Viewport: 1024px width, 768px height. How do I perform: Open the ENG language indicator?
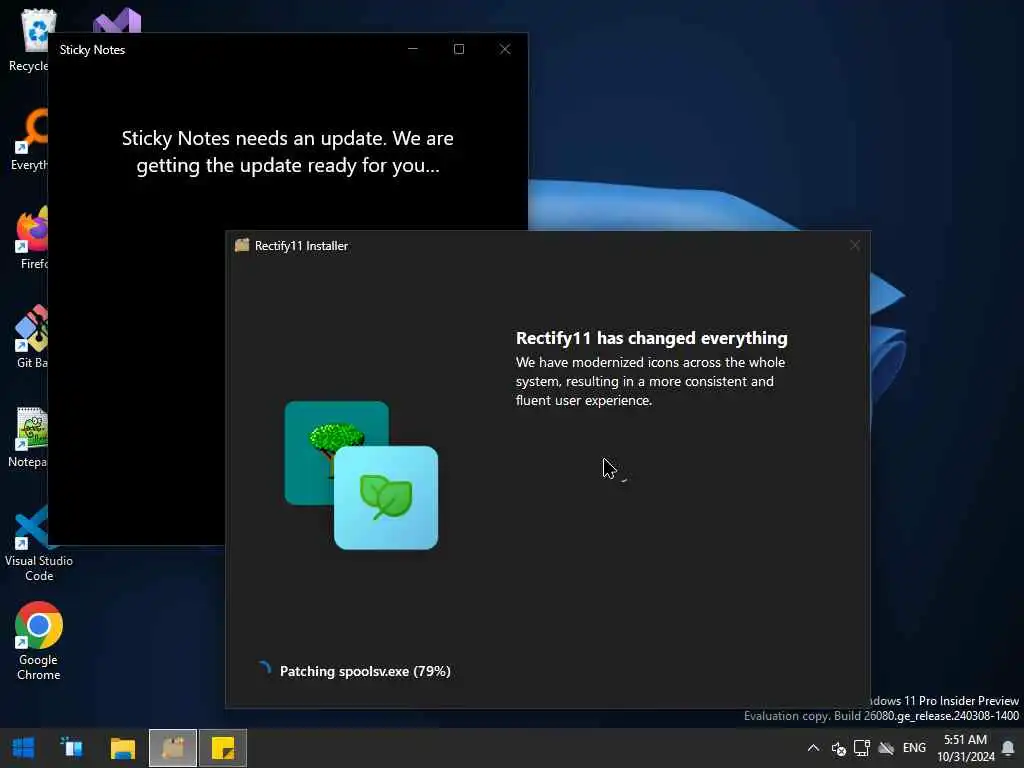click(914, 748)
